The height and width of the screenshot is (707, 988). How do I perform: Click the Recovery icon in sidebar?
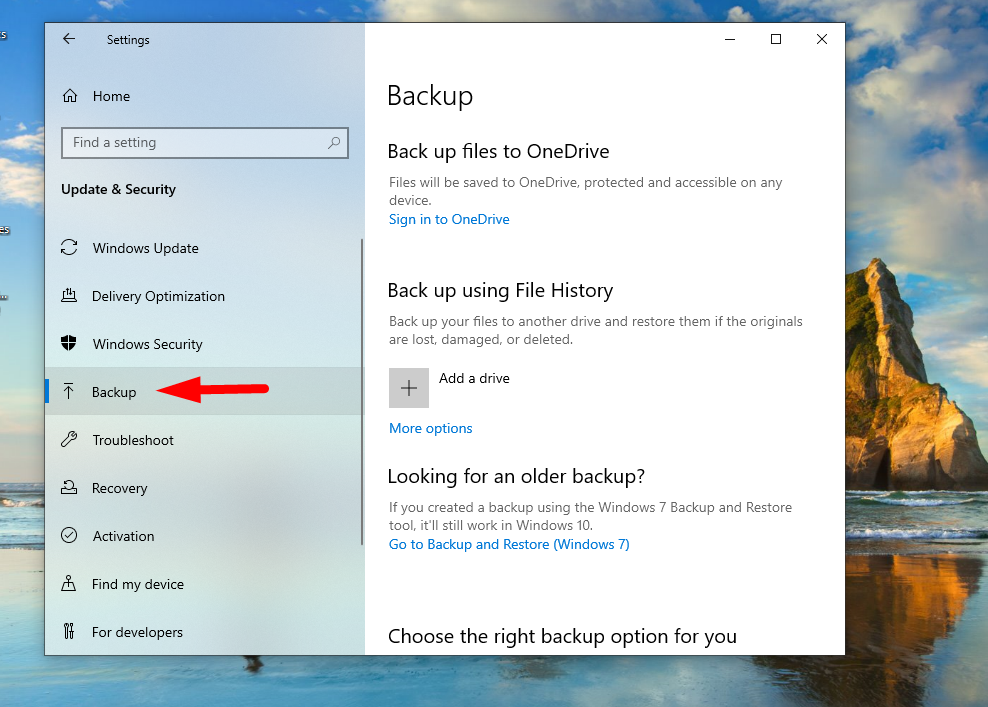click(x=69, y=488)
